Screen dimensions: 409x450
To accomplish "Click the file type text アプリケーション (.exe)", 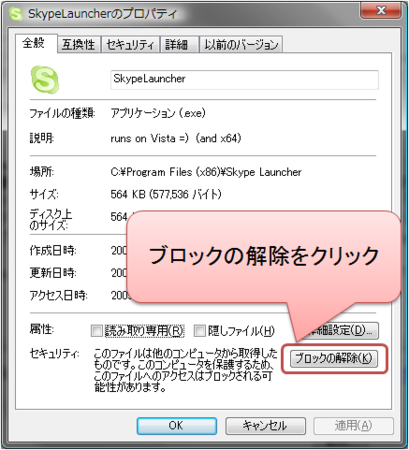I will [158, 113].
